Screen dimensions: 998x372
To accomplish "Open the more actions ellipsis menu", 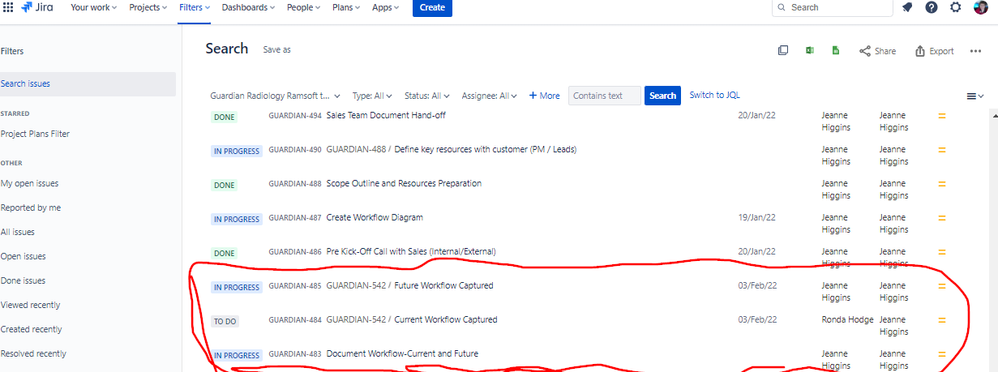I will click(976, 51).
